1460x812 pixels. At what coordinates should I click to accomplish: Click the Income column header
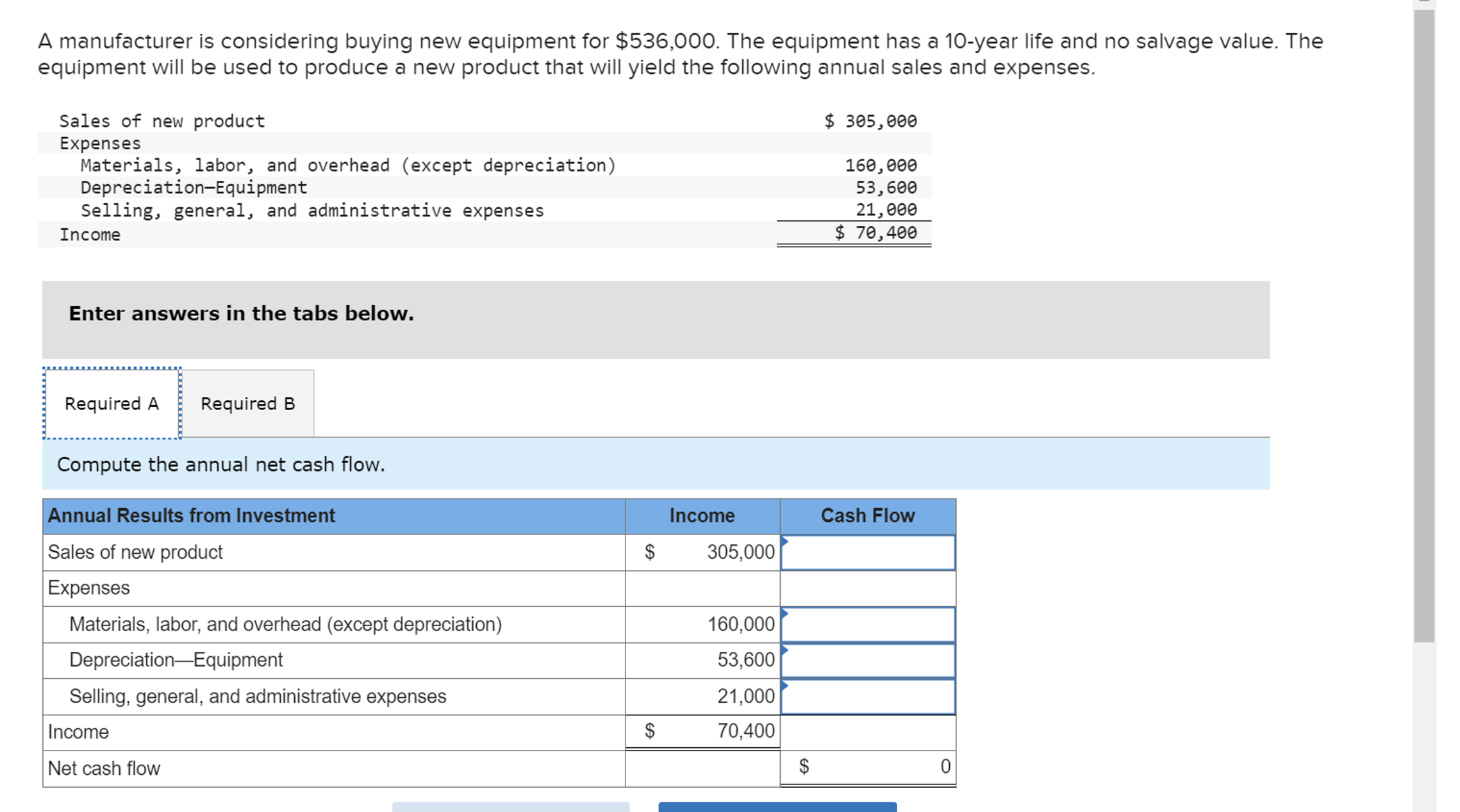coord(702,516)
